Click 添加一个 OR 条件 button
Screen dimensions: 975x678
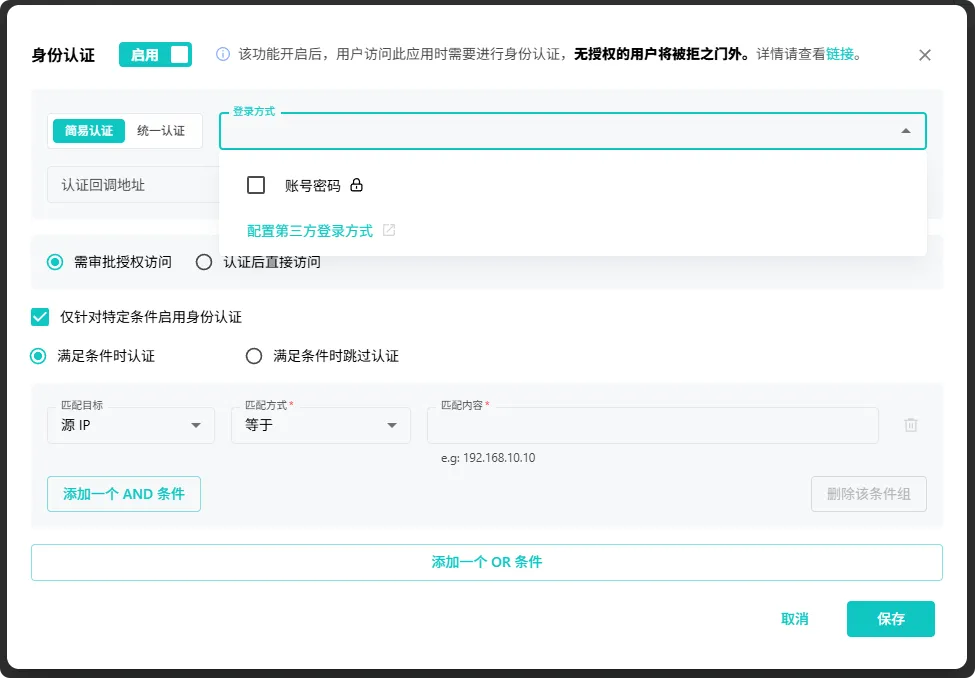click(487, 562)
